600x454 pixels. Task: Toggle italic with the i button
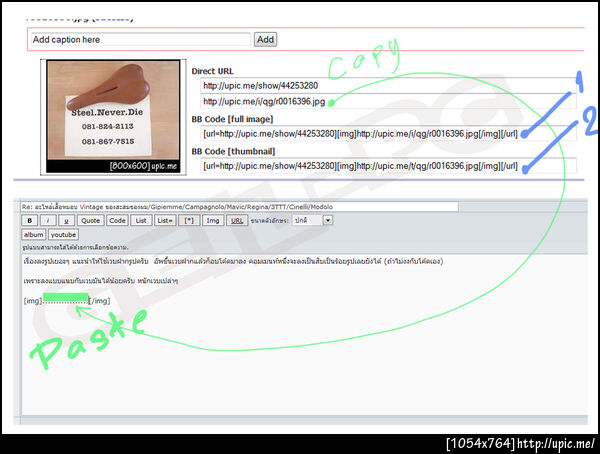click(x=48, y=220)
